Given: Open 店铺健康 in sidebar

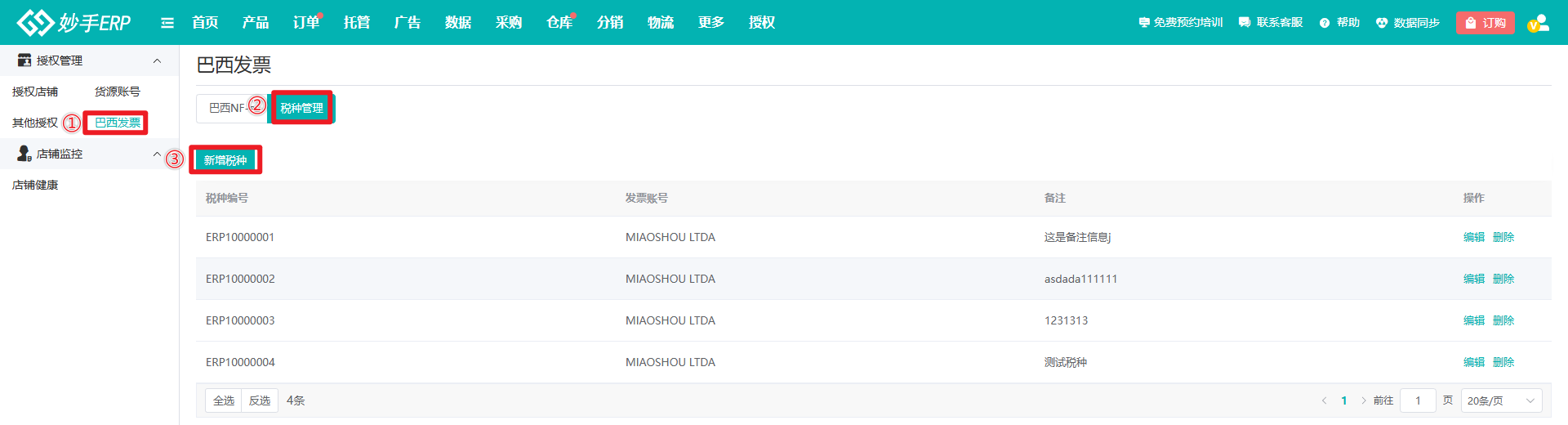Looking at the screenshot, I should 35,185.
